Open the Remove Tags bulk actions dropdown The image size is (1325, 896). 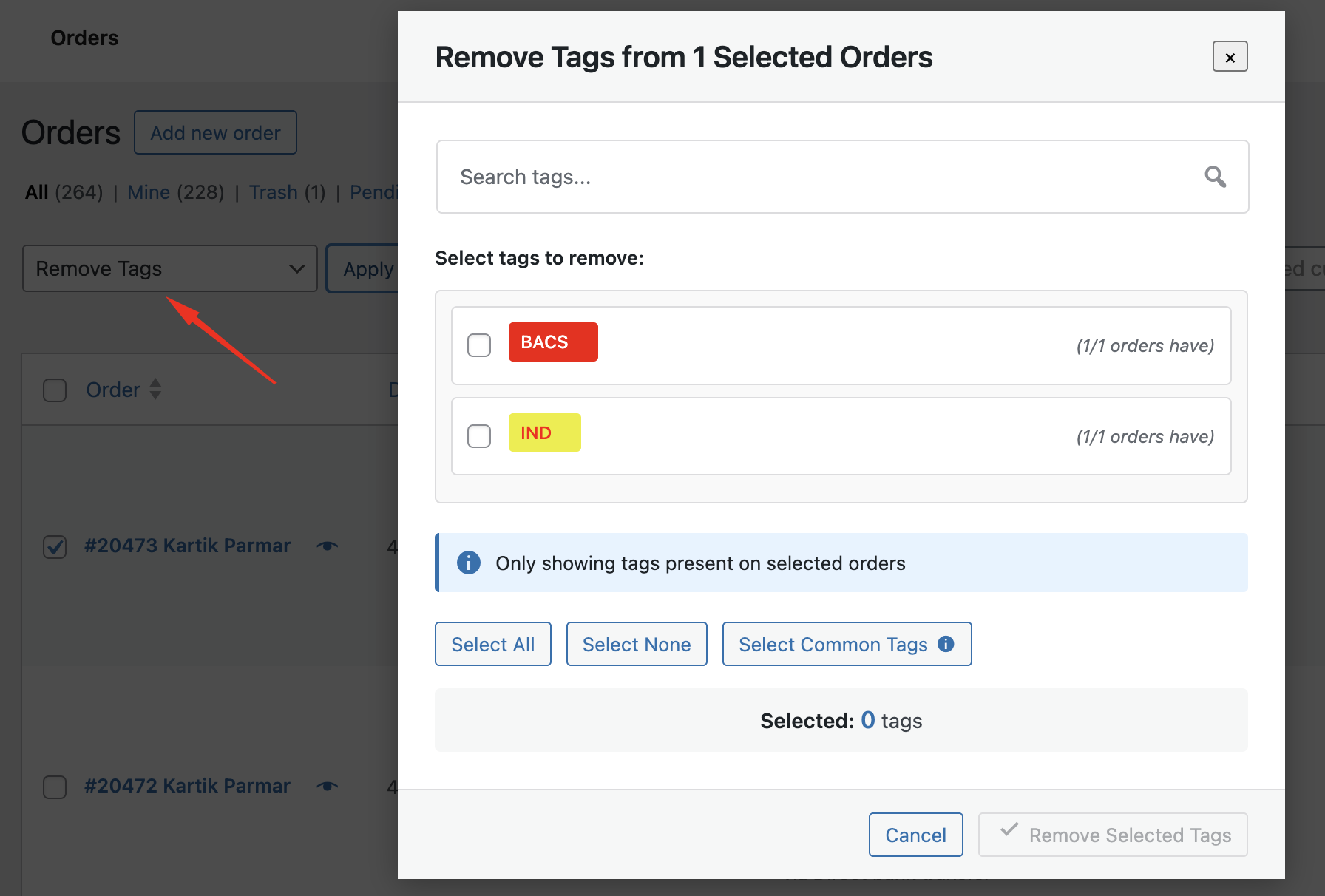pos(170,268)
